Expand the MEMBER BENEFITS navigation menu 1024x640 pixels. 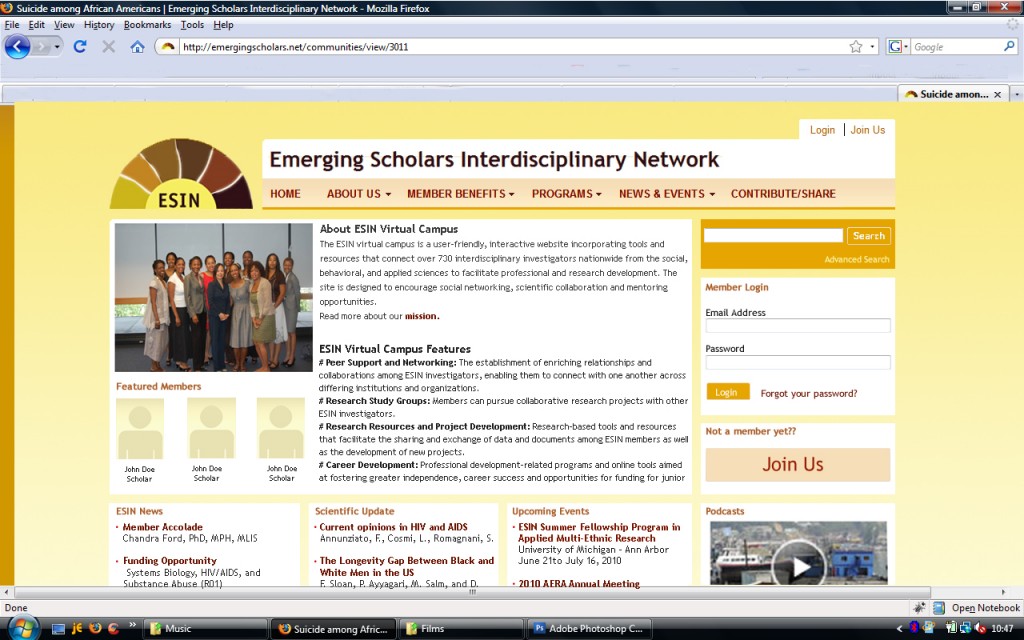[460, 194]
